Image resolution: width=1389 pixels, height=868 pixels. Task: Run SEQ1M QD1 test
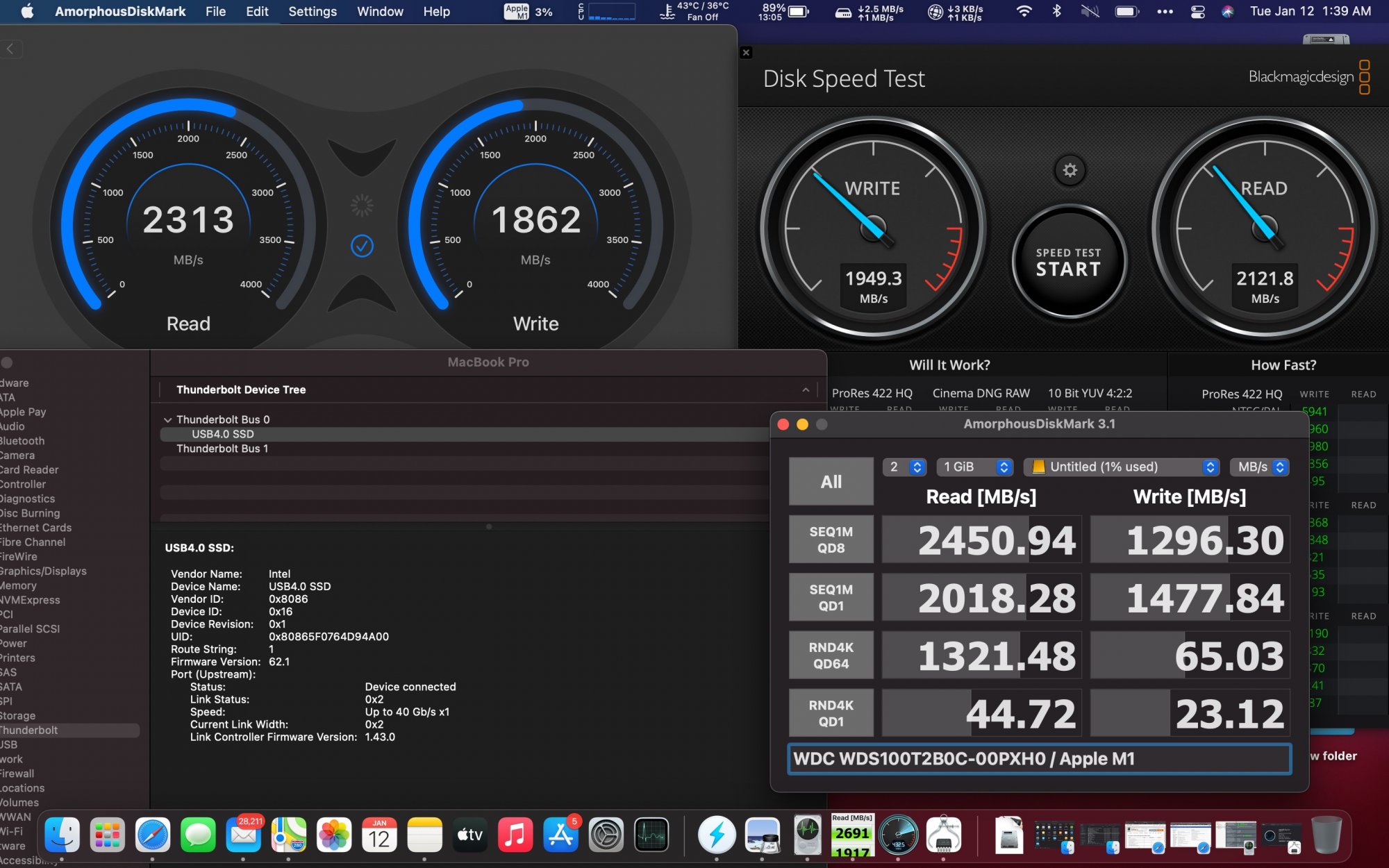[x=831, y=597]
